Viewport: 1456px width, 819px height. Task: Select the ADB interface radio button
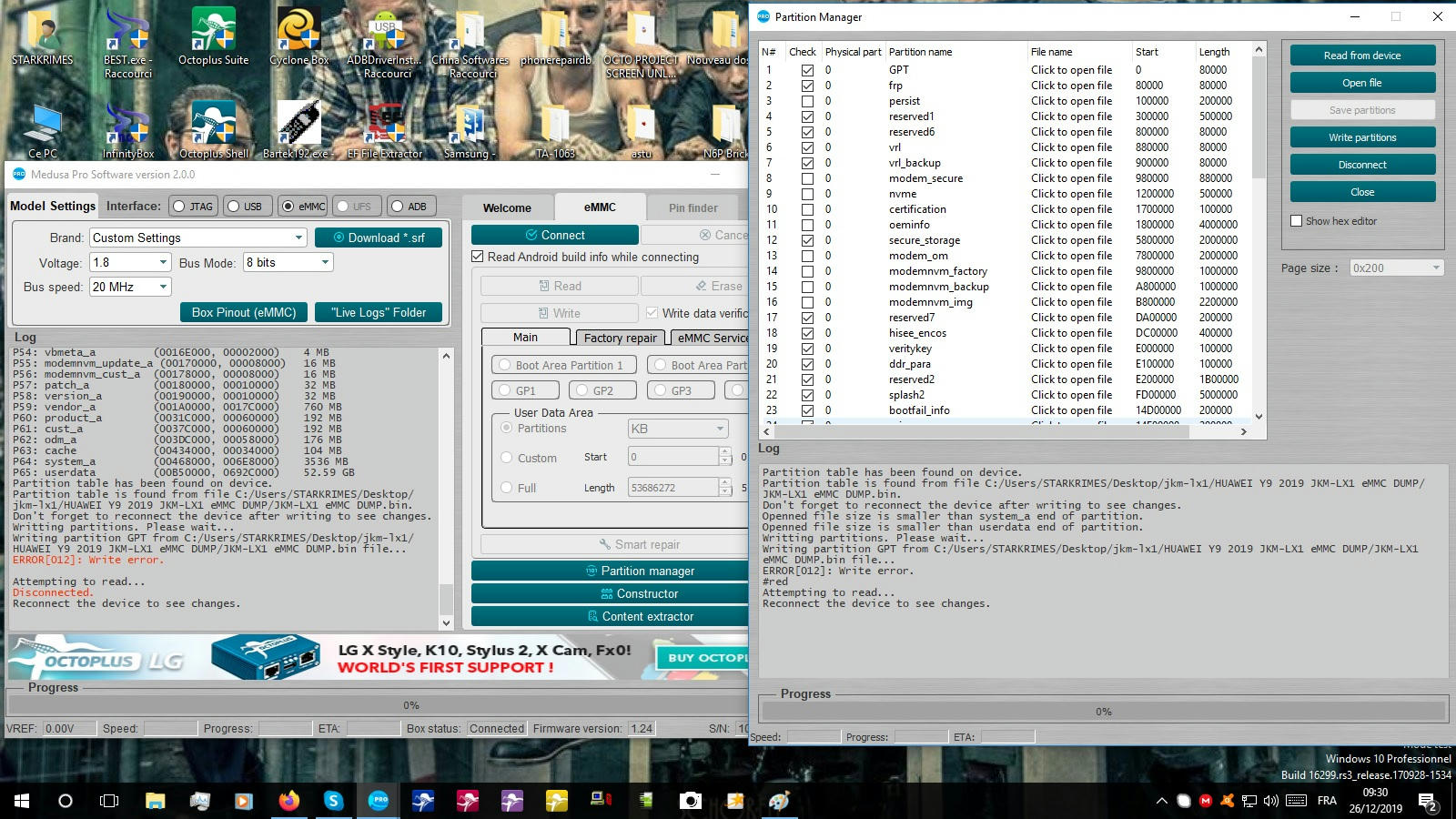tap(398, 207)
